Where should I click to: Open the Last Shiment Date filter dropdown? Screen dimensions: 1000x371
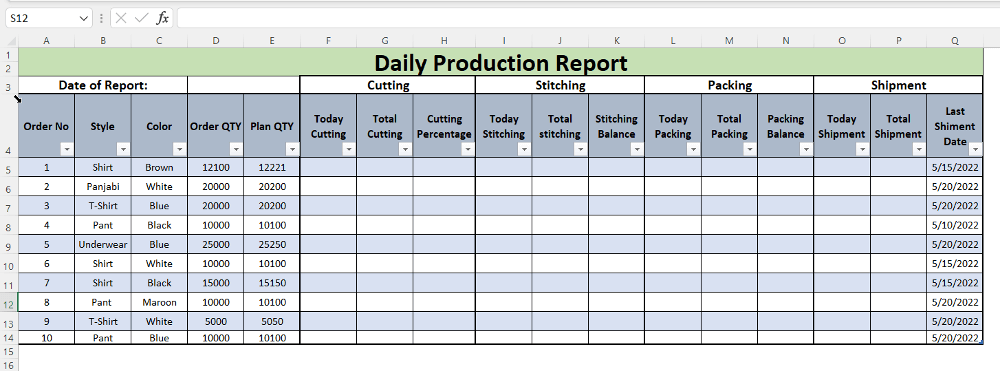click(975, 149)
